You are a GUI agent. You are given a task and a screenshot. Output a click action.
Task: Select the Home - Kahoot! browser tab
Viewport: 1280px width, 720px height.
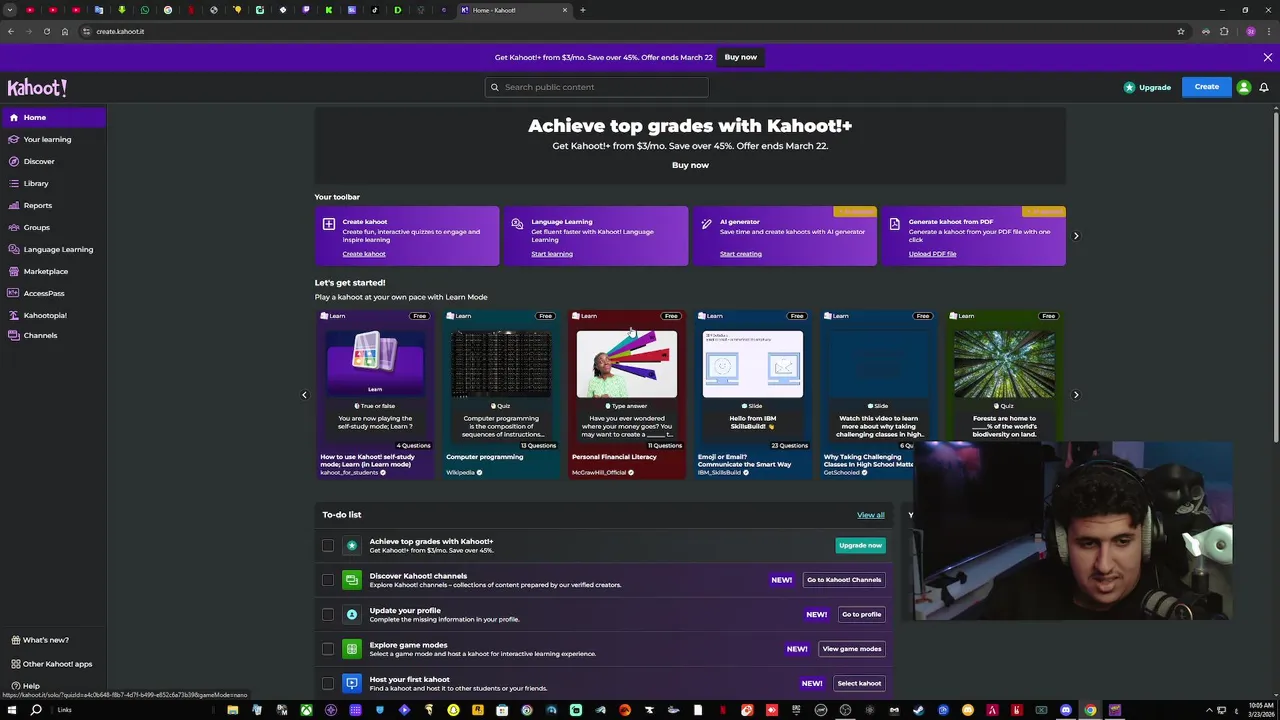pos(514,10)
